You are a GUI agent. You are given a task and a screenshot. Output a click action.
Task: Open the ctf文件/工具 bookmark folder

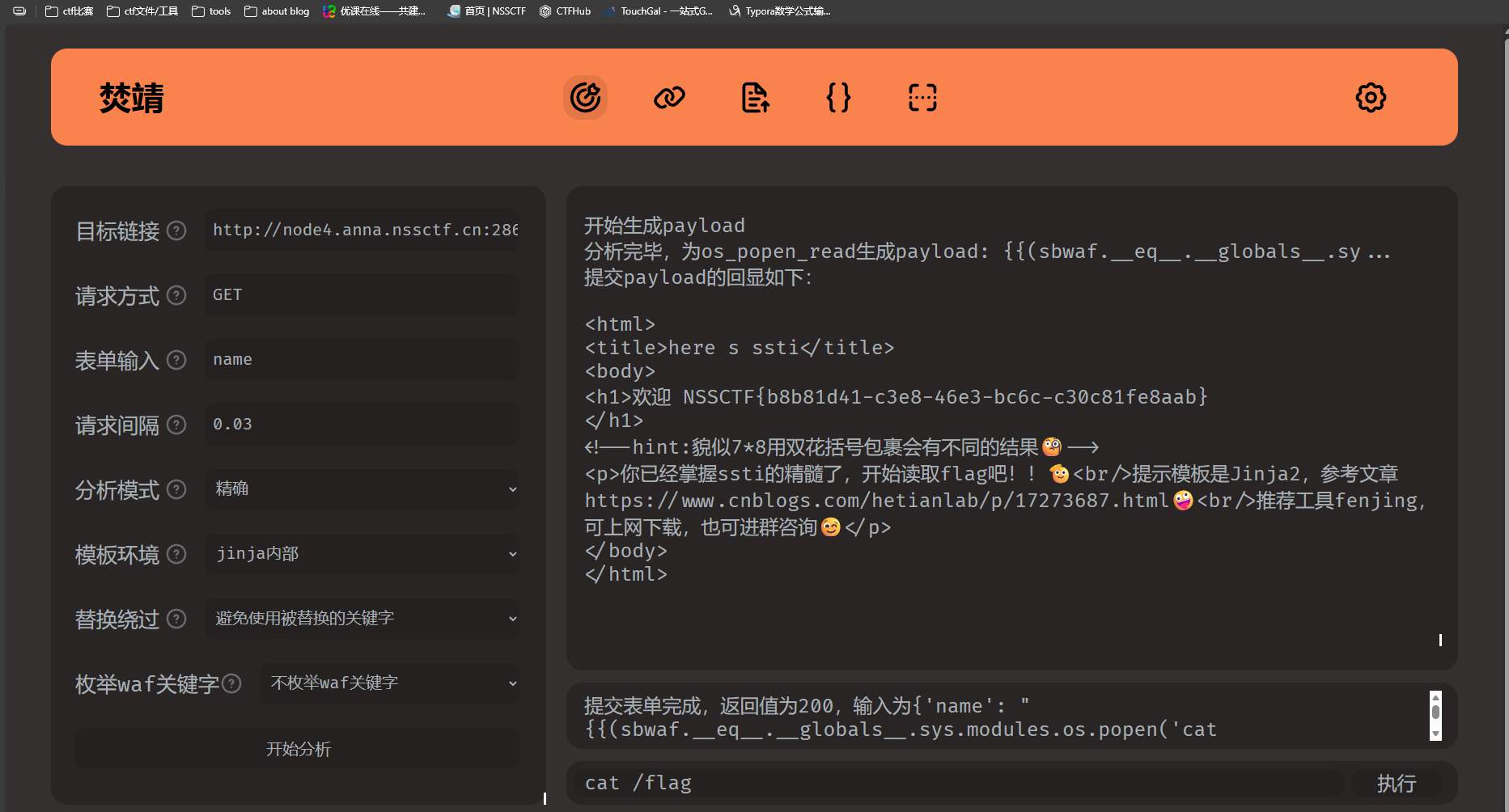point(142,11)
